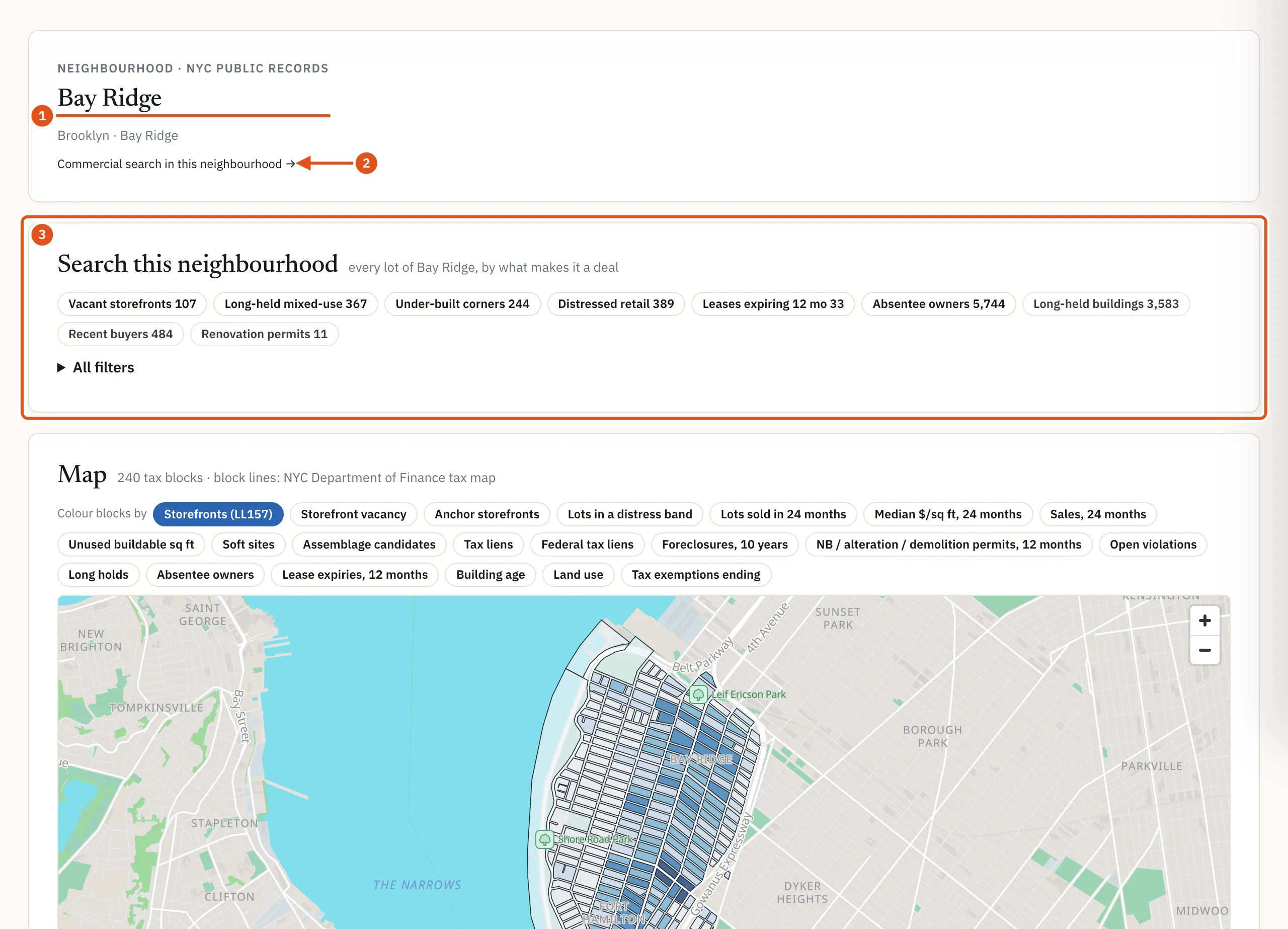This screenshot has height=929, width=1288.
Task: Choose NB / alteration / demolition permits layer
Action: 948,545
